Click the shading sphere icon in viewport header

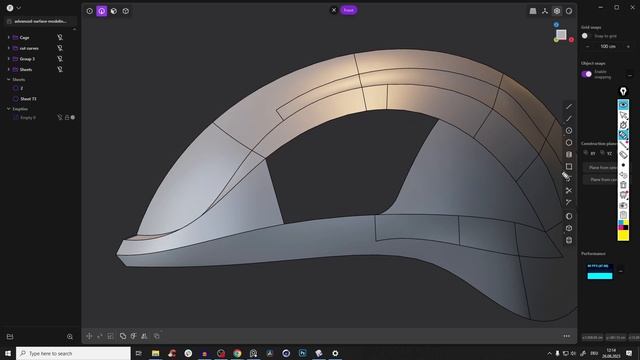tap(569, 11)
